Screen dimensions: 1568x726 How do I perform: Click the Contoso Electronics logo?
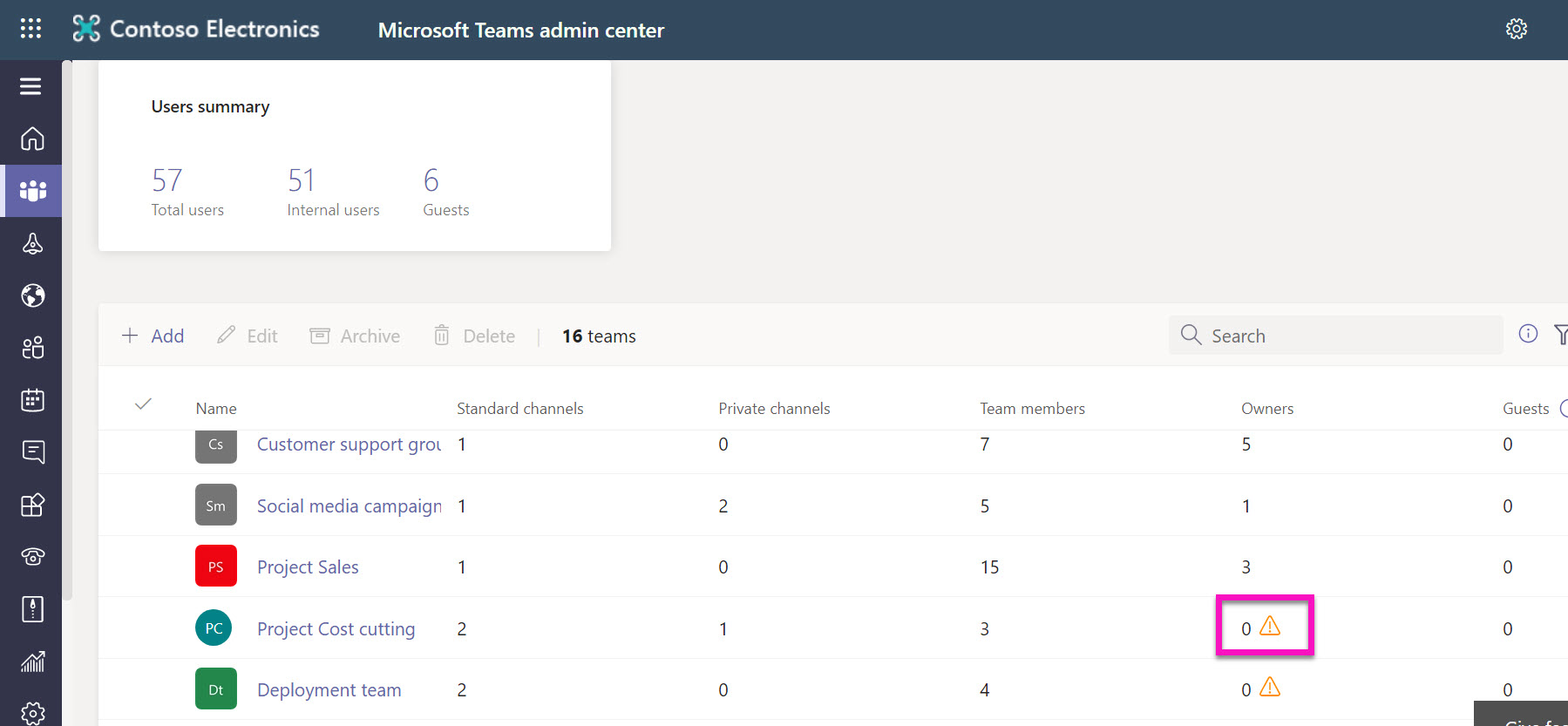[x=195, y=29]
